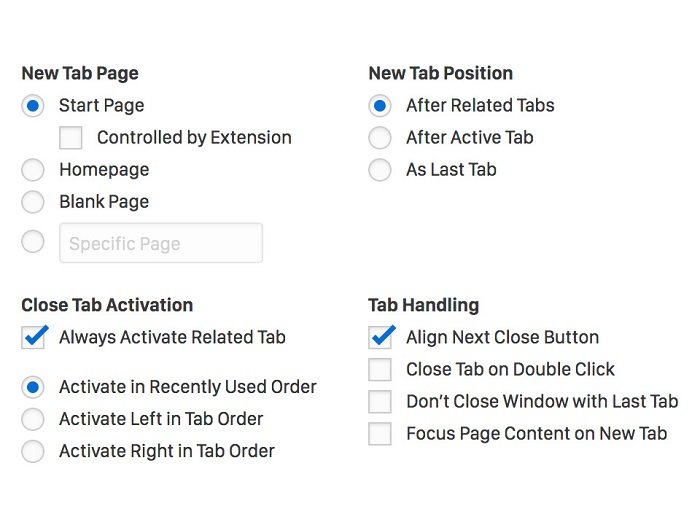Click the As Last Tab label text
Image resolution: width=700 pixels, height=525 pixels.
pos(451,170)
